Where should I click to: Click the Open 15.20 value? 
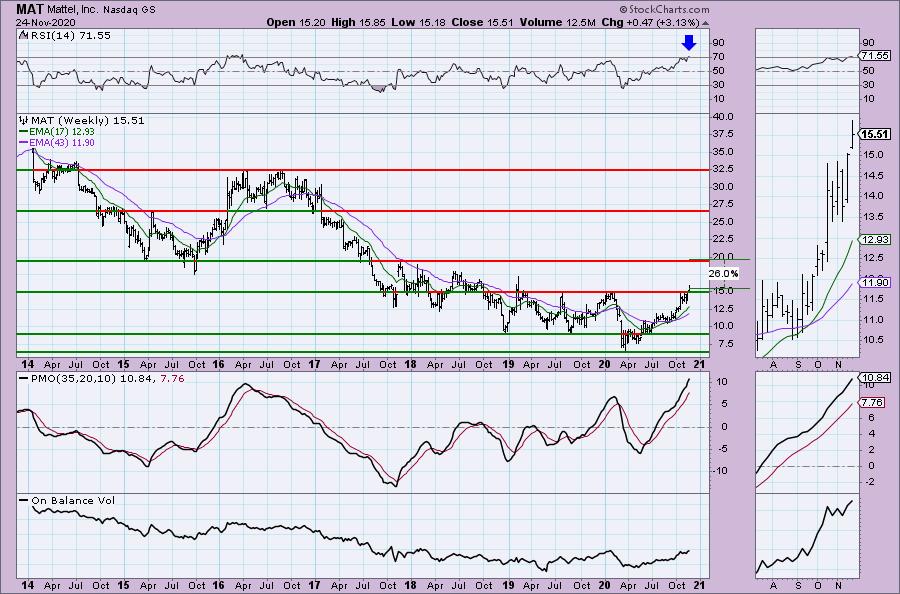296,22
